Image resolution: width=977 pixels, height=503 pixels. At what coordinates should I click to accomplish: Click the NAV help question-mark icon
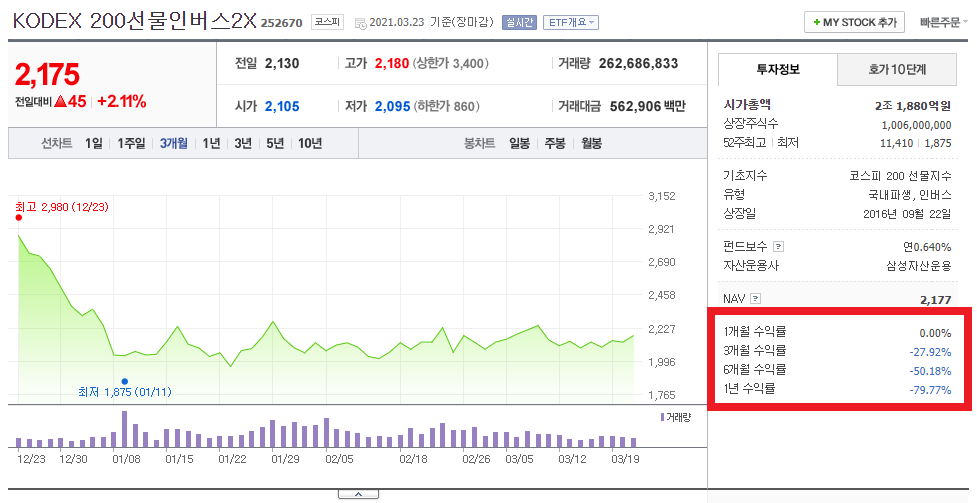pyautogui.click(x=755, y=299)
